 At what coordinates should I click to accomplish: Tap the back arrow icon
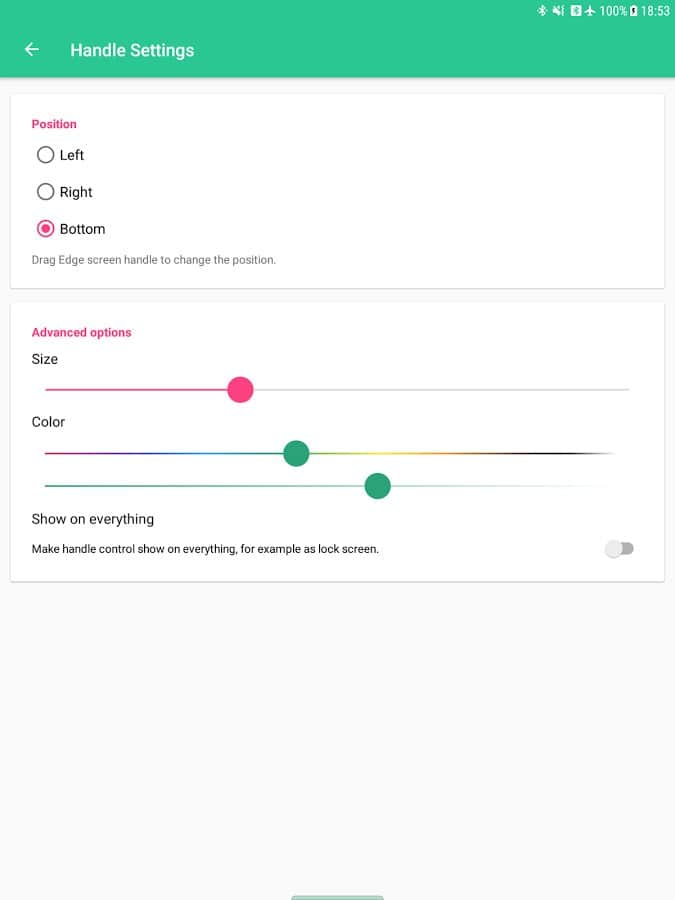point(32,50)
